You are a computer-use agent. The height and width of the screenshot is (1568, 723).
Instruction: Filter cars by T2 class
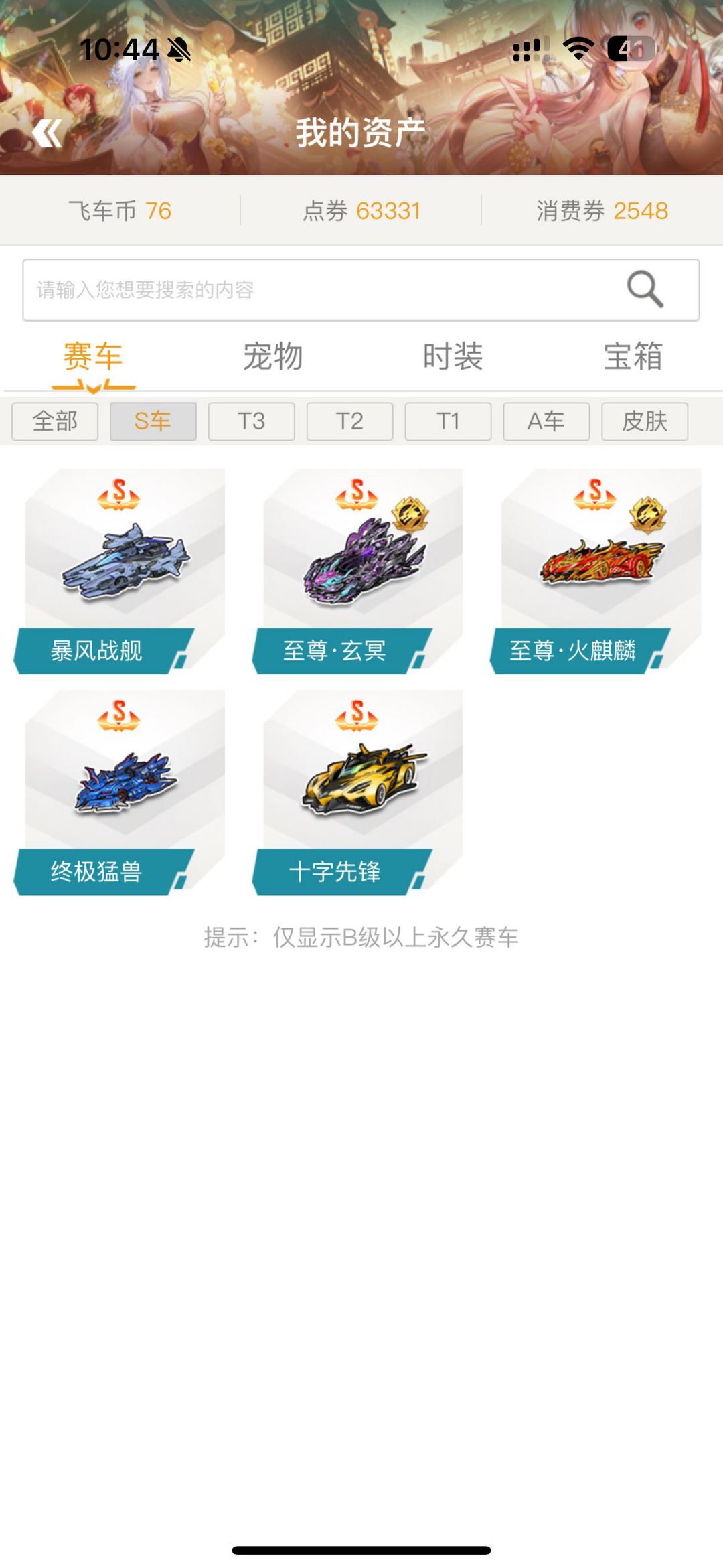coord(349,421)
